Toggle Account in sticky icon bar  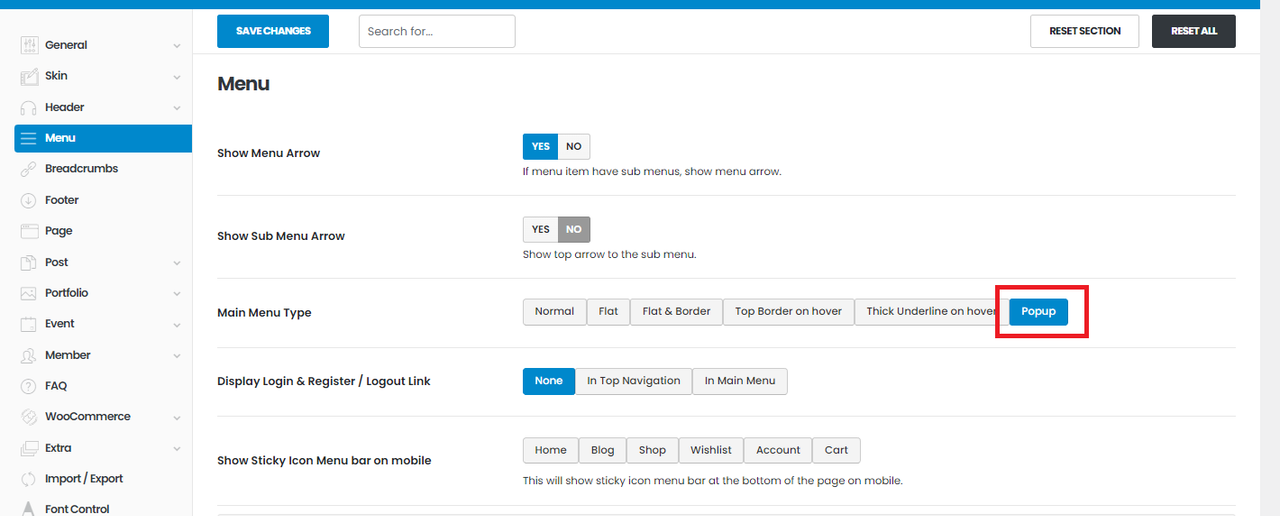pyautogui.click(x=778, y=450)
